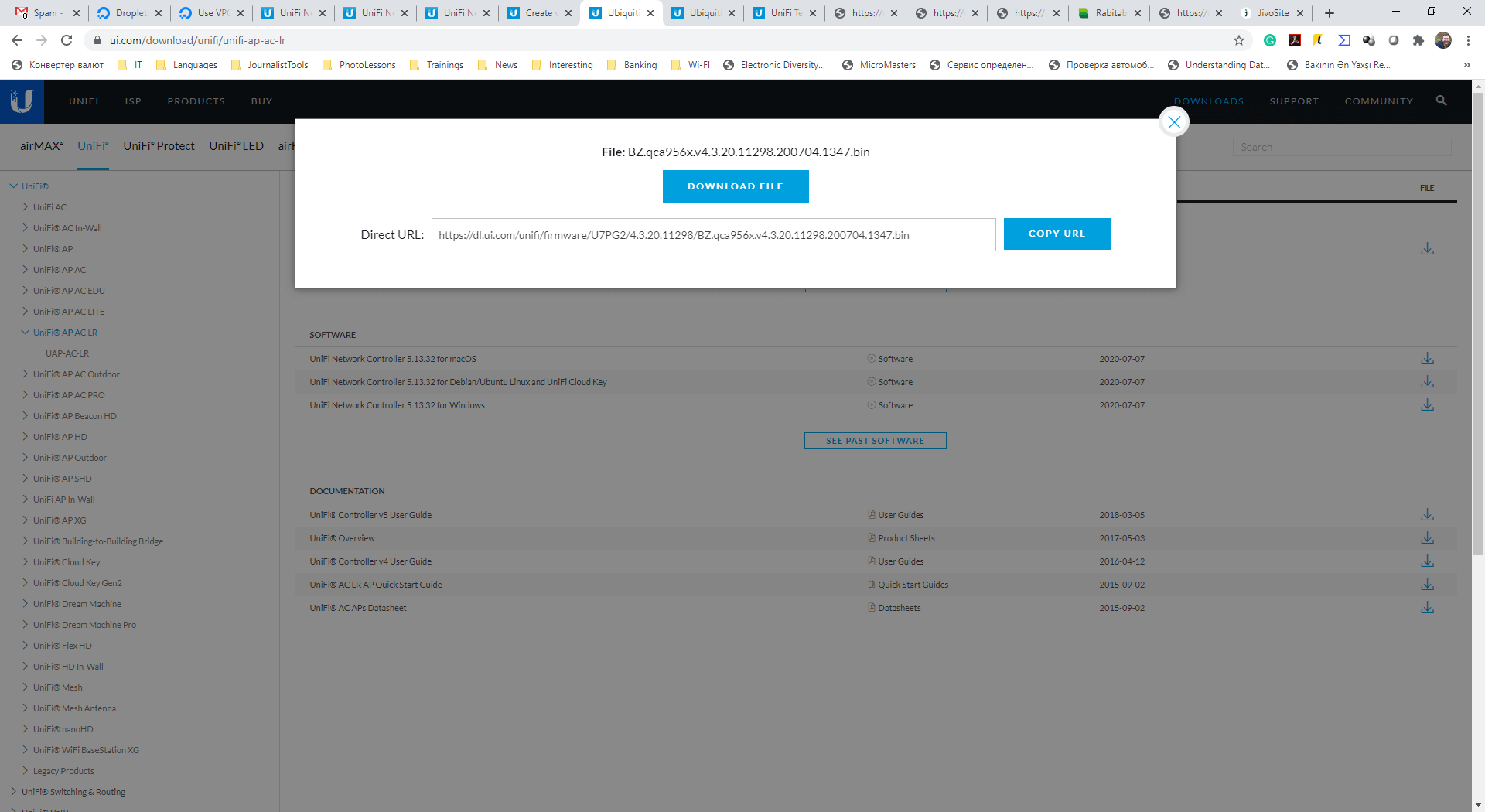Open the Banking bookmark folder

click(x=632, y=65)
